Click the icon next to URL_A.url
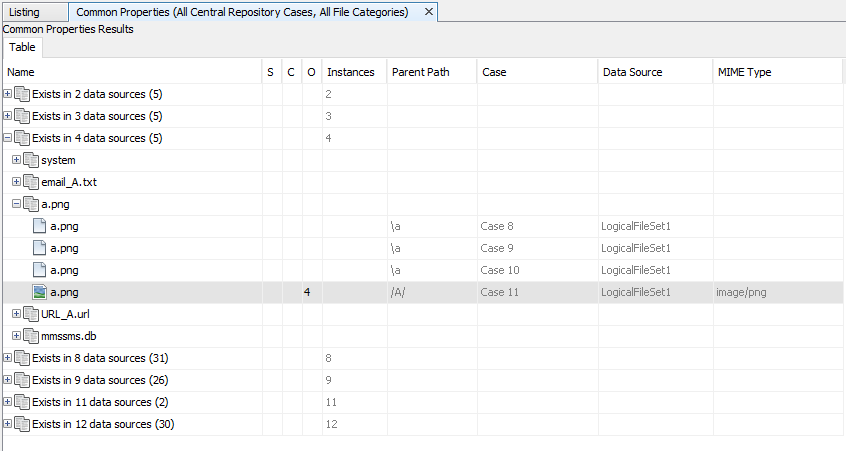This screenshot has width=846, height=451. (30, 314)
